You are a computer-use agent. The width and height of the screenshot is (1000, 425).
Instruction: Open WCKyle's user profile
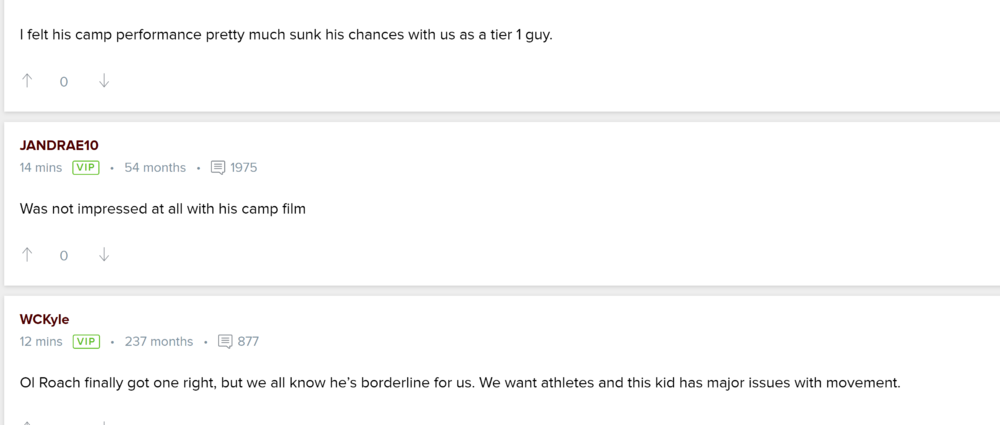44,319
